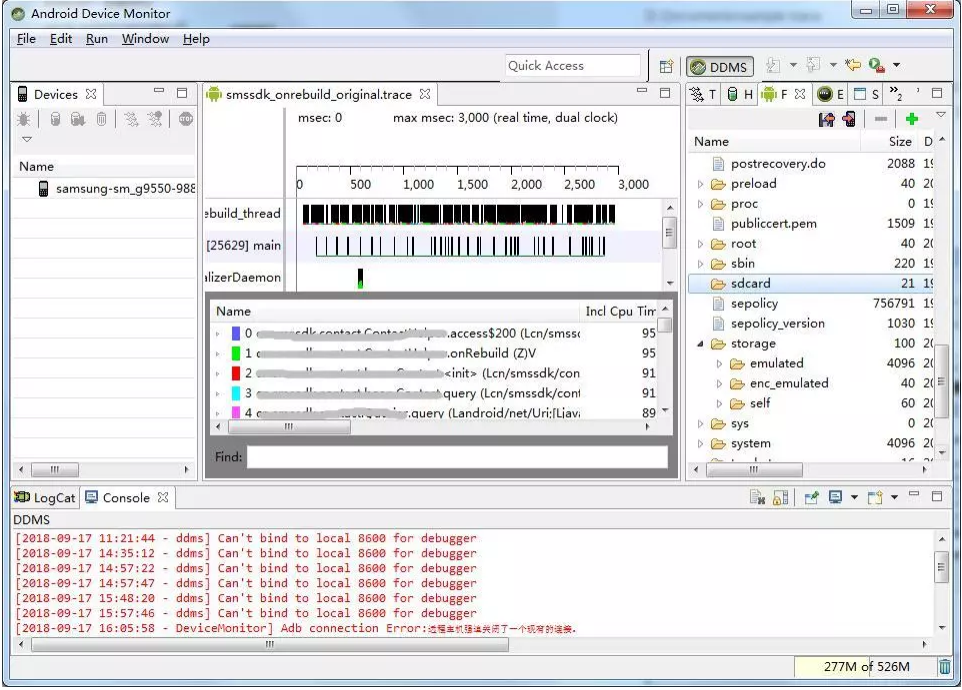This screenshot has width=962, height=690.
Task: Open the LogCat tab
Action: pos(45,498)
